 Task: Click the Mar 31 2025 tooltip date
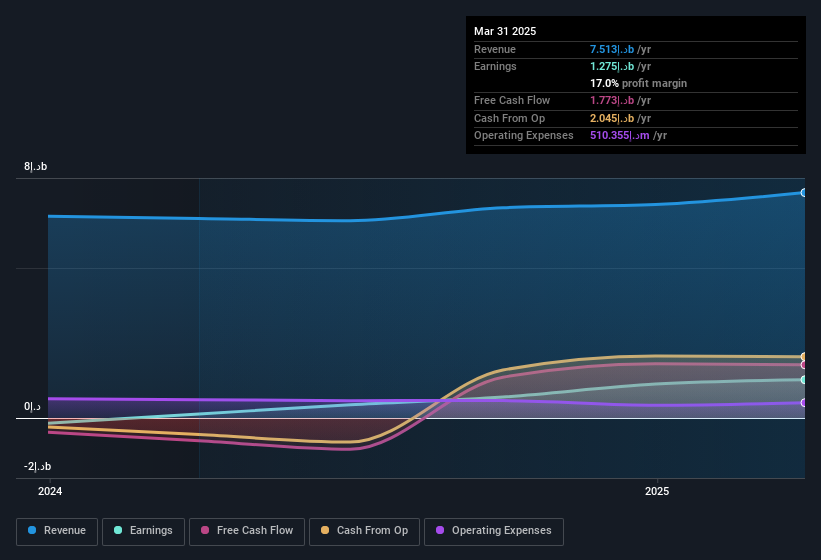click(505, 31)
